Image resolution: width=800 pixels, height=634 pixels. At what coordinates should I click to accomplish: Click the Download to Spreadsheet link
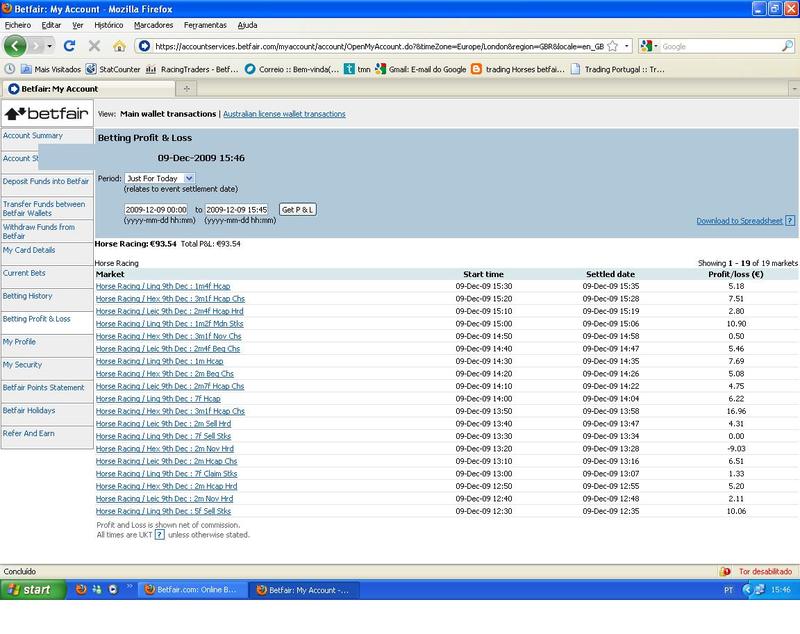pyautogui.click(x=739, y=221)
